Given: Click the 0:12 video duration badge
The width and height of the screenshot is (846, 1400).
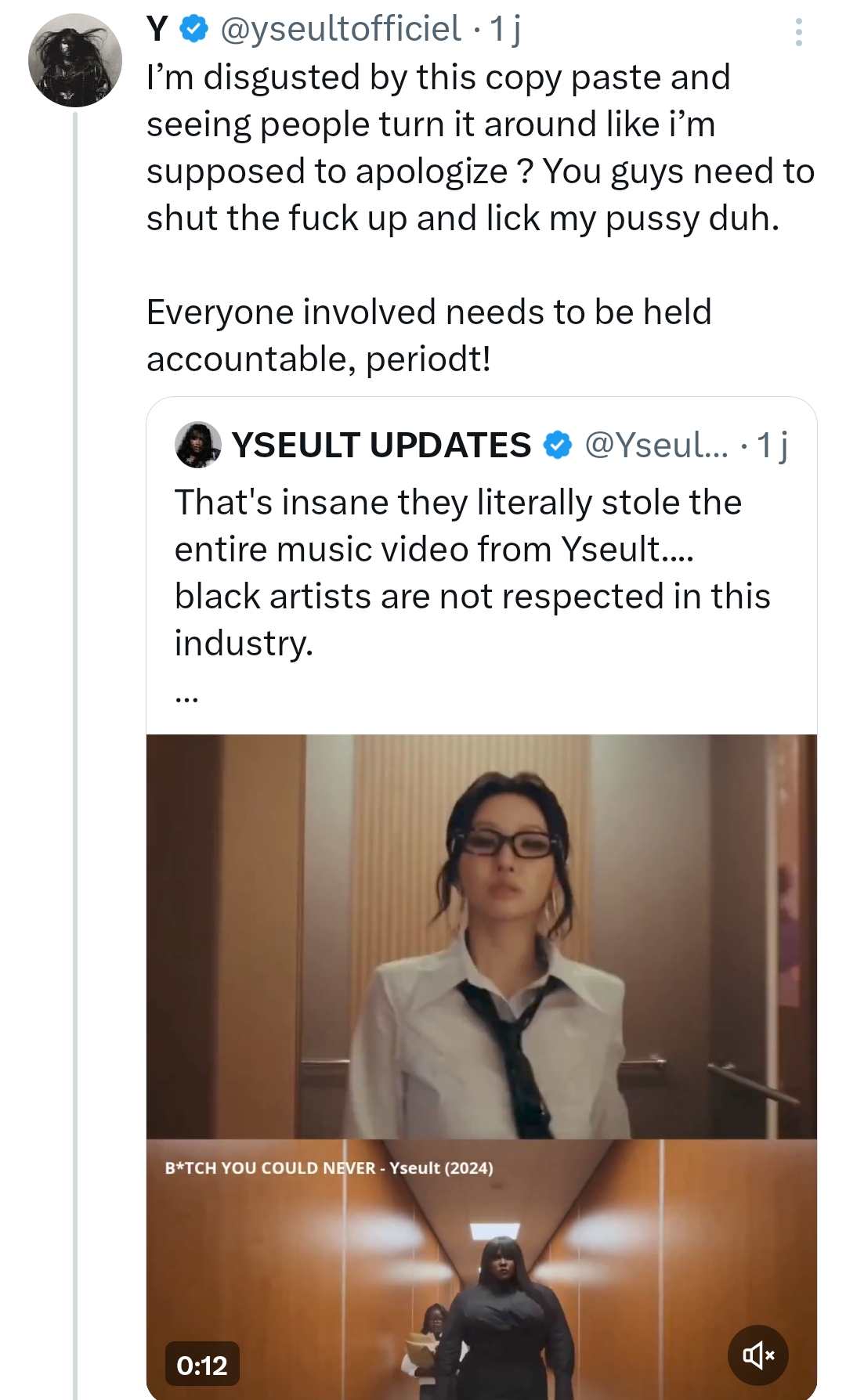Looking at the screenshot, I should 202,1366.
